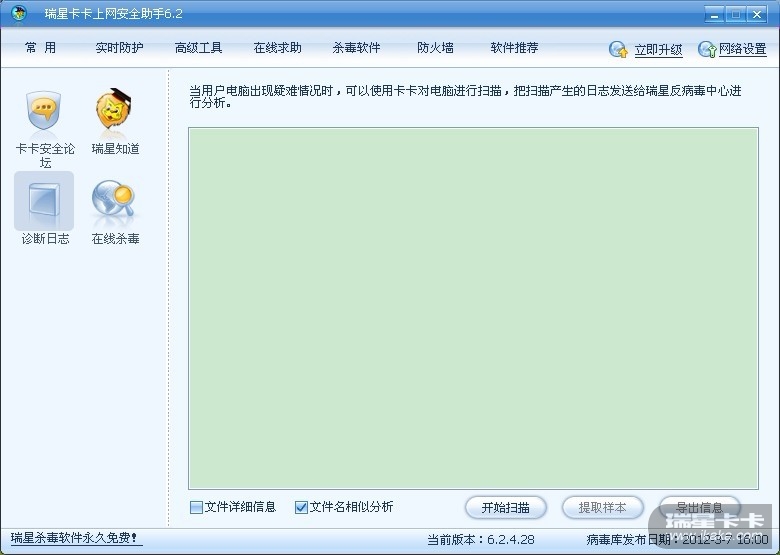Open the 网络设置 link
This screenshot has width=780, height=555.
[743, 49]
